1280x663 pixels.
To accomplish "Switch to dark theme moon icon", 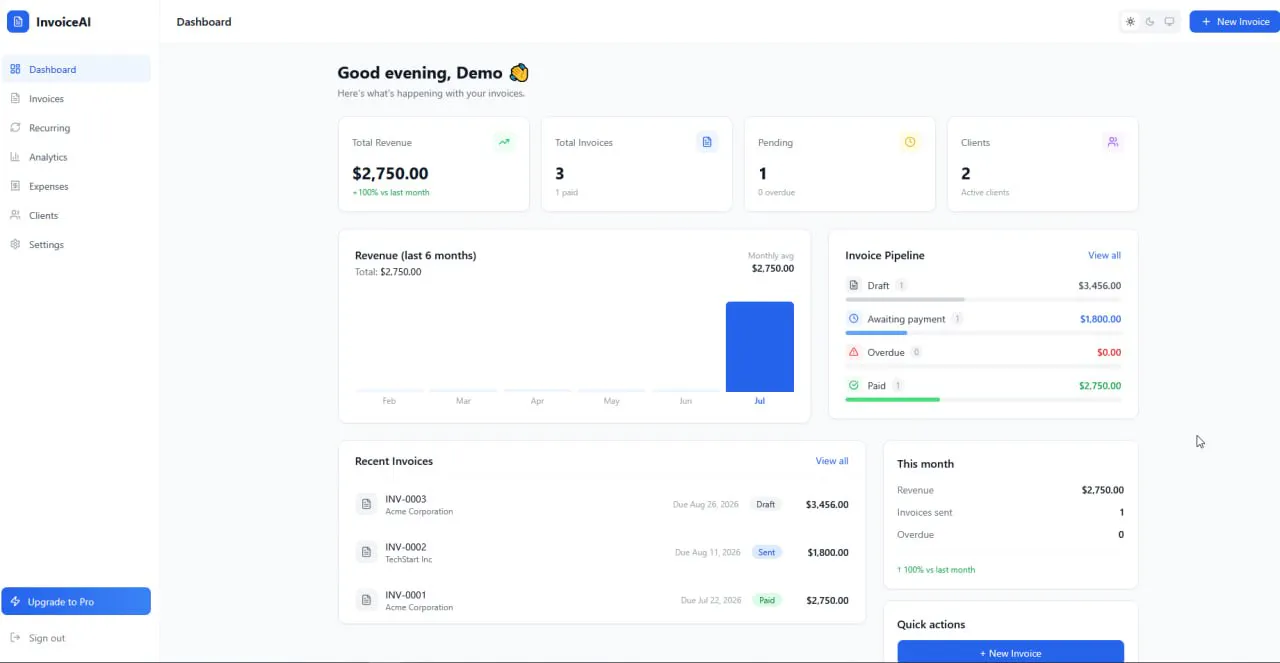I will click(x=1150, y=21).
